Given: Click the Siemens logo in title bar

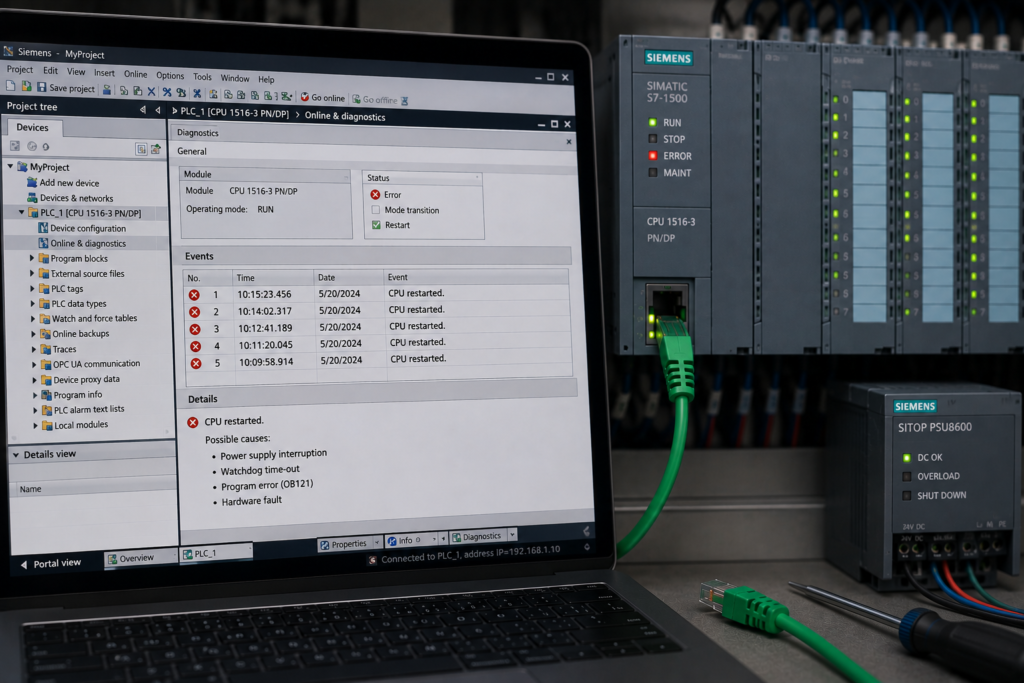Looking at the screenshot, I should point(8,51).
